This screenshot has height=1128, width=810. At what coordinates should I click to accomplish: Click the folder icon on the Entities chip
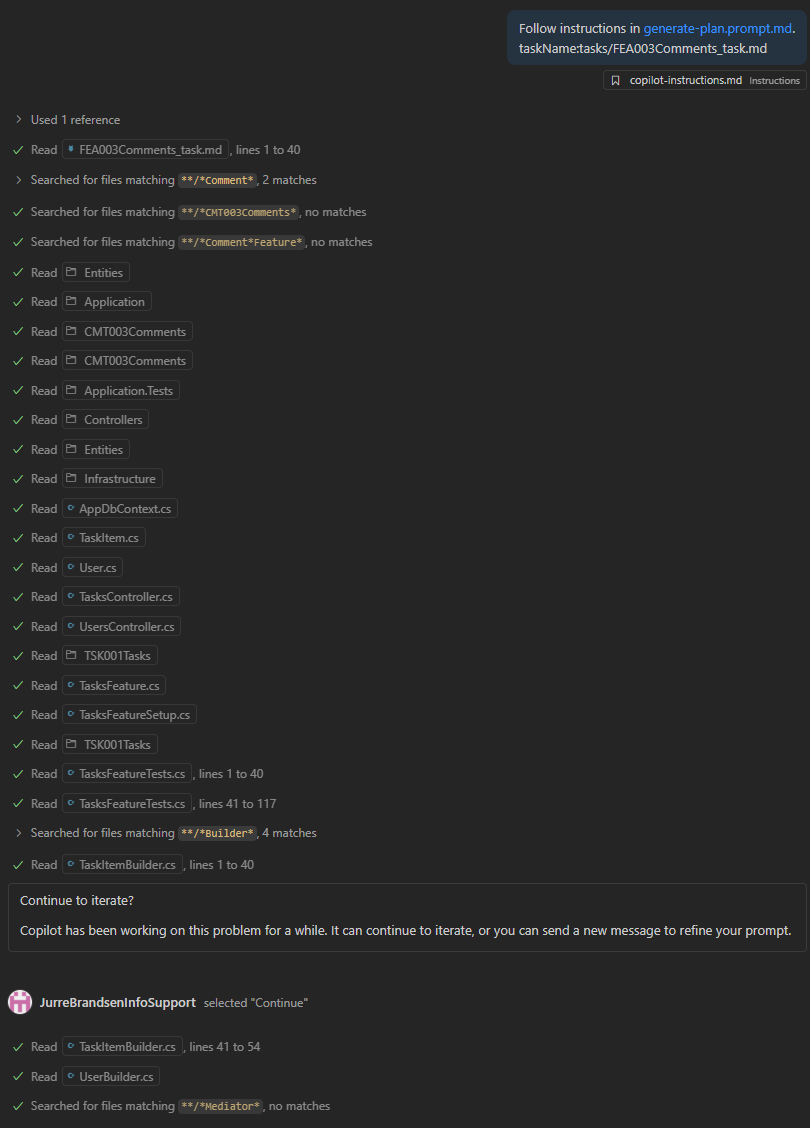click(x=73, y=272)
